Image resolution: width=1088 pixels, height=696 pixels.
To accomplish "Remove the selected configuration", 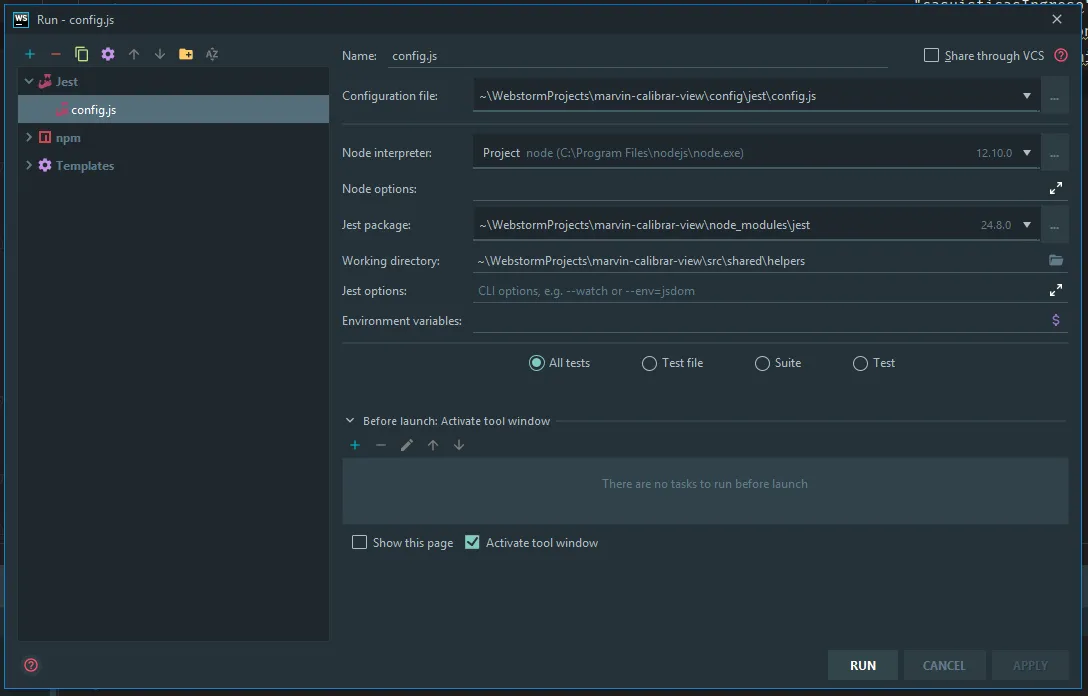I will [x=56, y=54].
